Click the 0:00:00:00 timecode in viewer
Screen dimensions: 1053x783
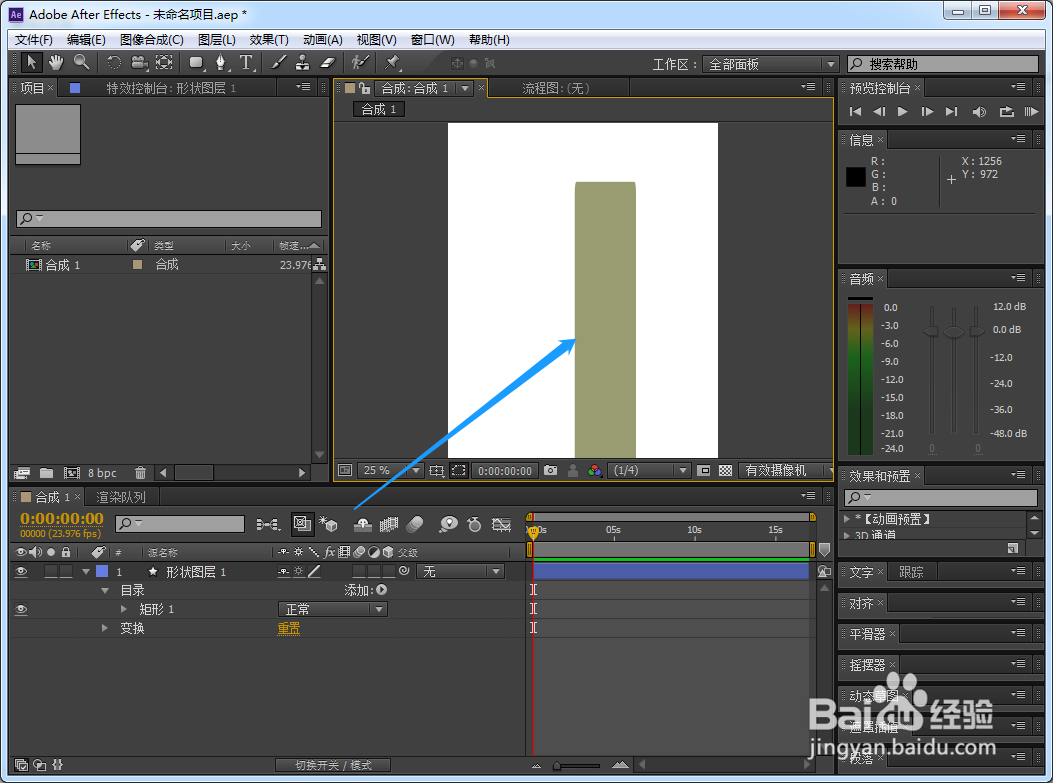505,471
